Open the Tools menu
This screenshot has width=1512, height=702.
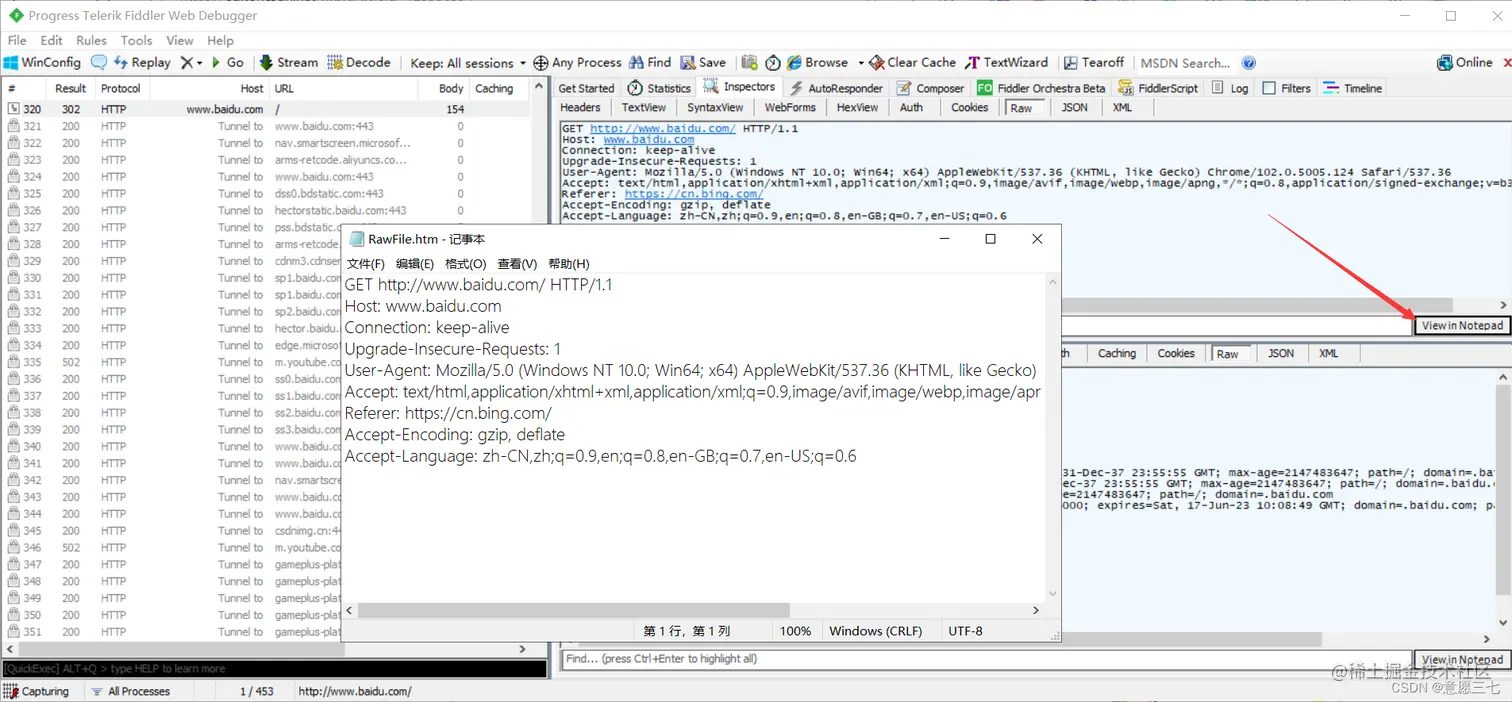(136, 40)
